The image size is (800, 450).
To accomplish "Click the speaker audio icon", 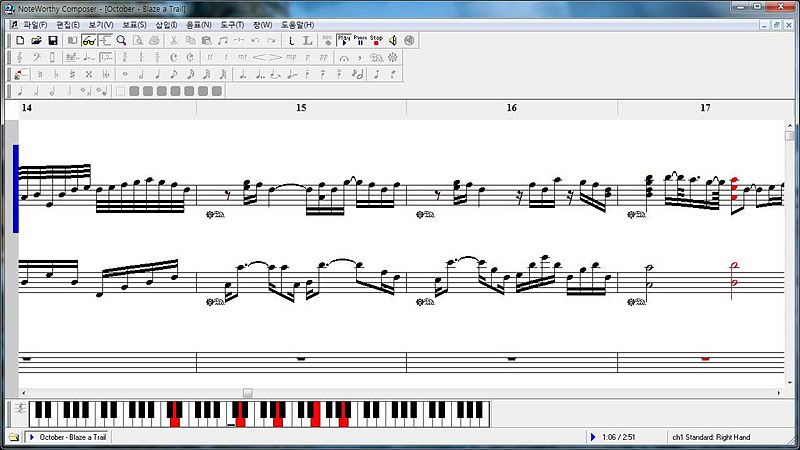I will pyautogui.click(x=393, y=40).
